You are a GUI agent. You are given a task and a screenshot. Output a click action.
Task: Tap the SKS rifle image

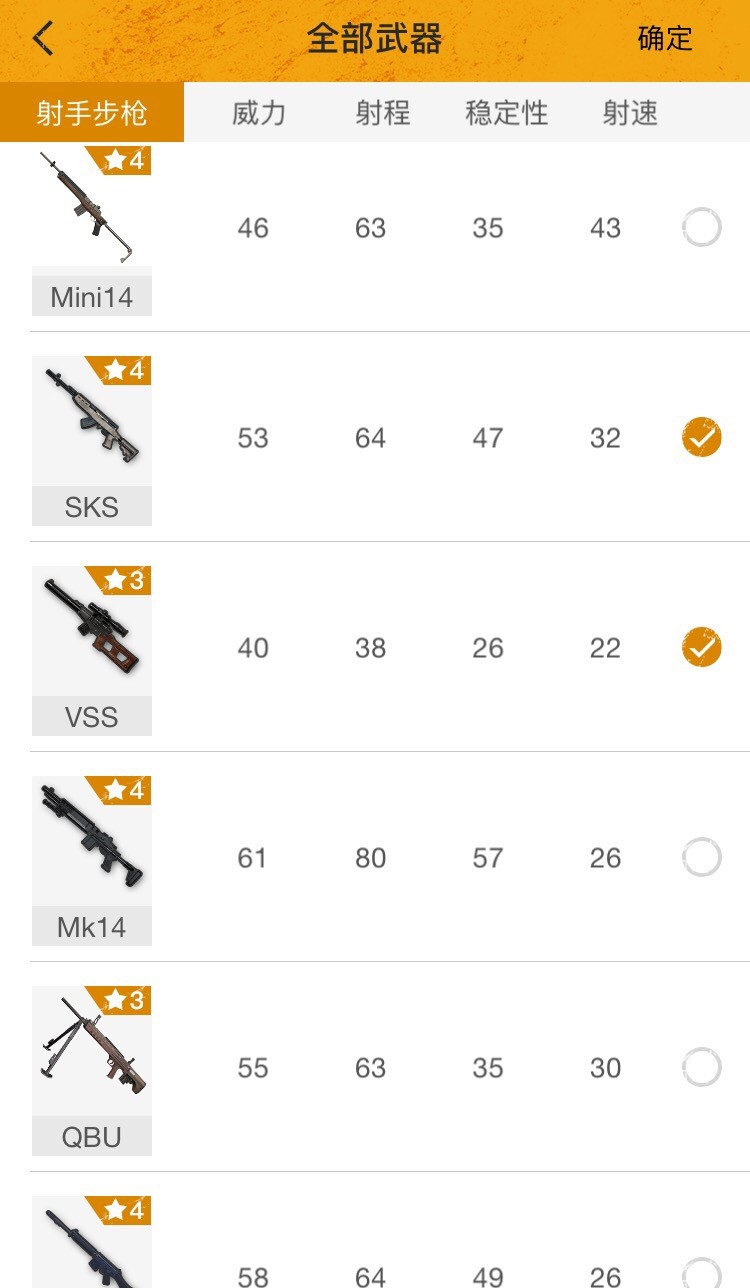[91, 418]
